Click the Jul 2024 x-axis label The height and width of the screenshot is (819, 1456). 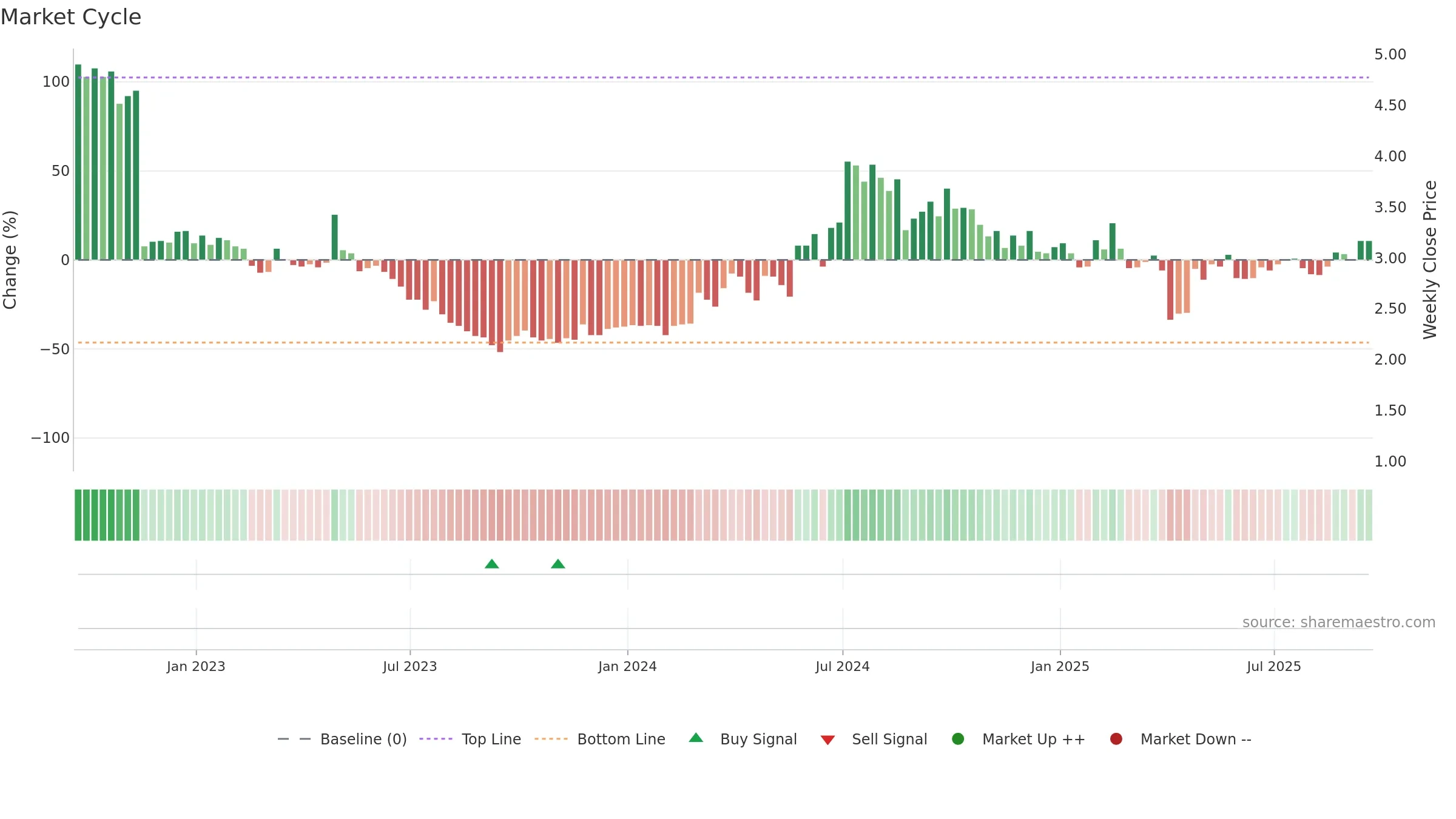(x=843, y=667)
